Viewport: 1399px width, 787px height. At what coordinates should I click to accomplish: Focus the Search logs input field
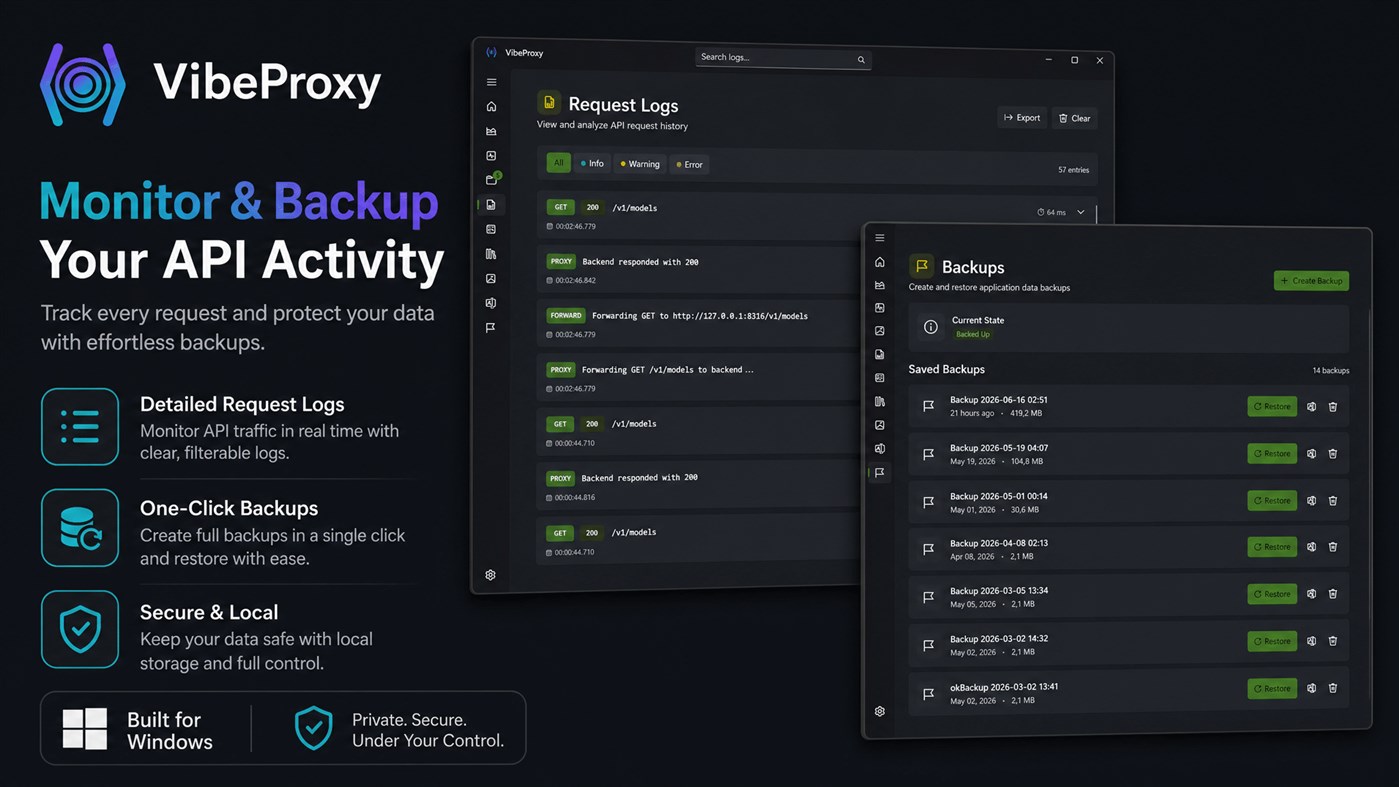pyautogui.click(x=782, y=58)
